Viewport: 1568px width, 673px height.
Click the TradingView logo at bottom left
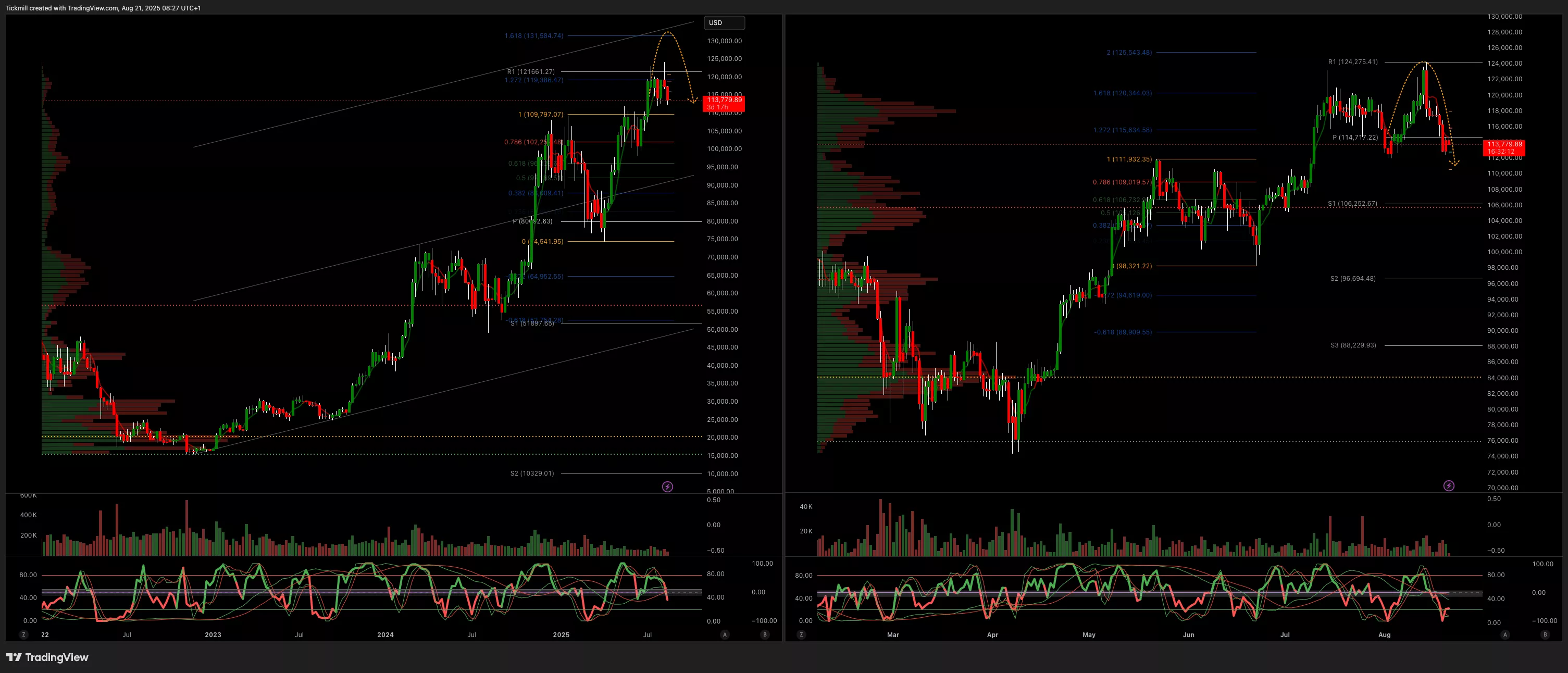[47, 657]
